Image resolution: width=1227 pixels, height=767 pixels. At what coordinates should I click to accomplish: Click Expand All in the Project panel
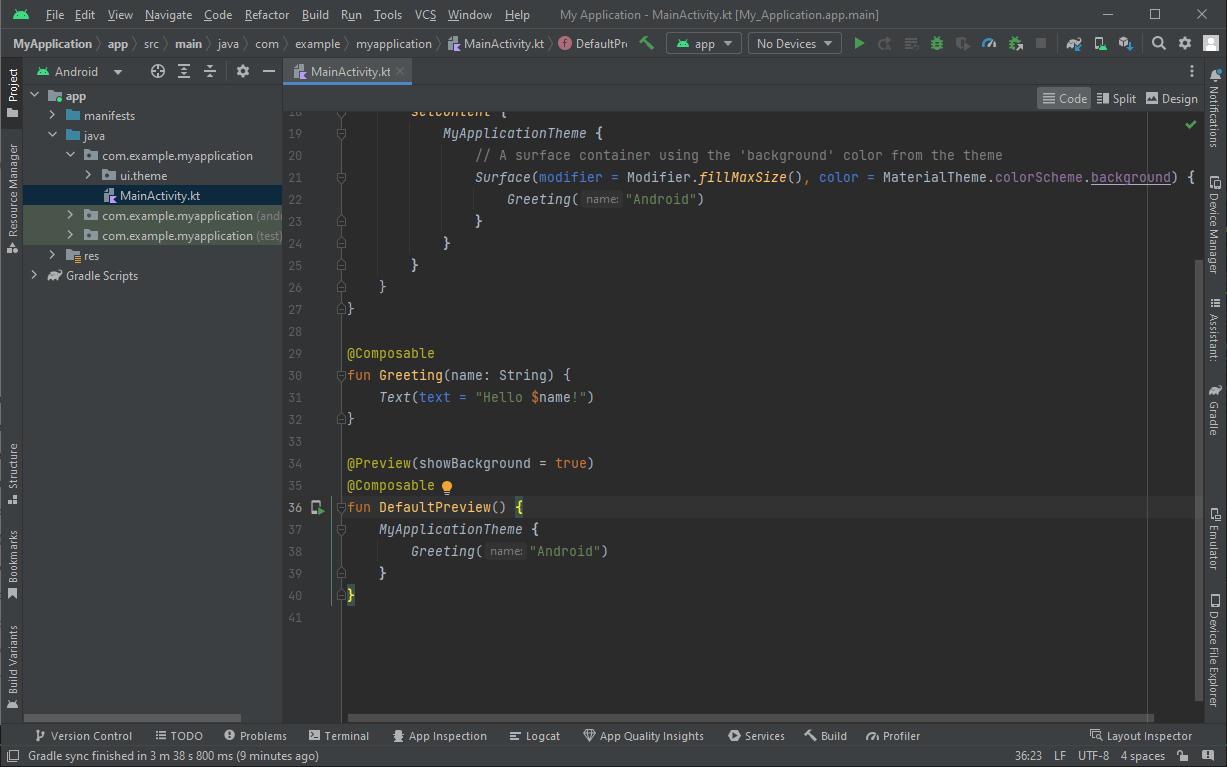(184, 71)
